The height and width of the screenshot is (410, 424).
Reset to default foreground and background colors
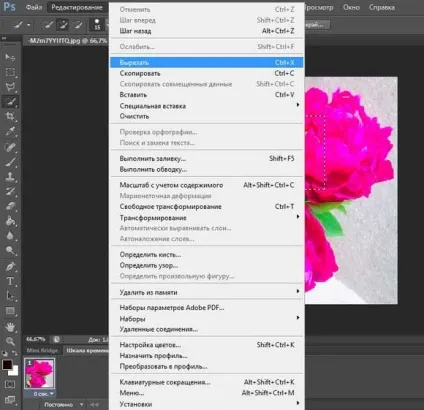[x=4, y=353]
